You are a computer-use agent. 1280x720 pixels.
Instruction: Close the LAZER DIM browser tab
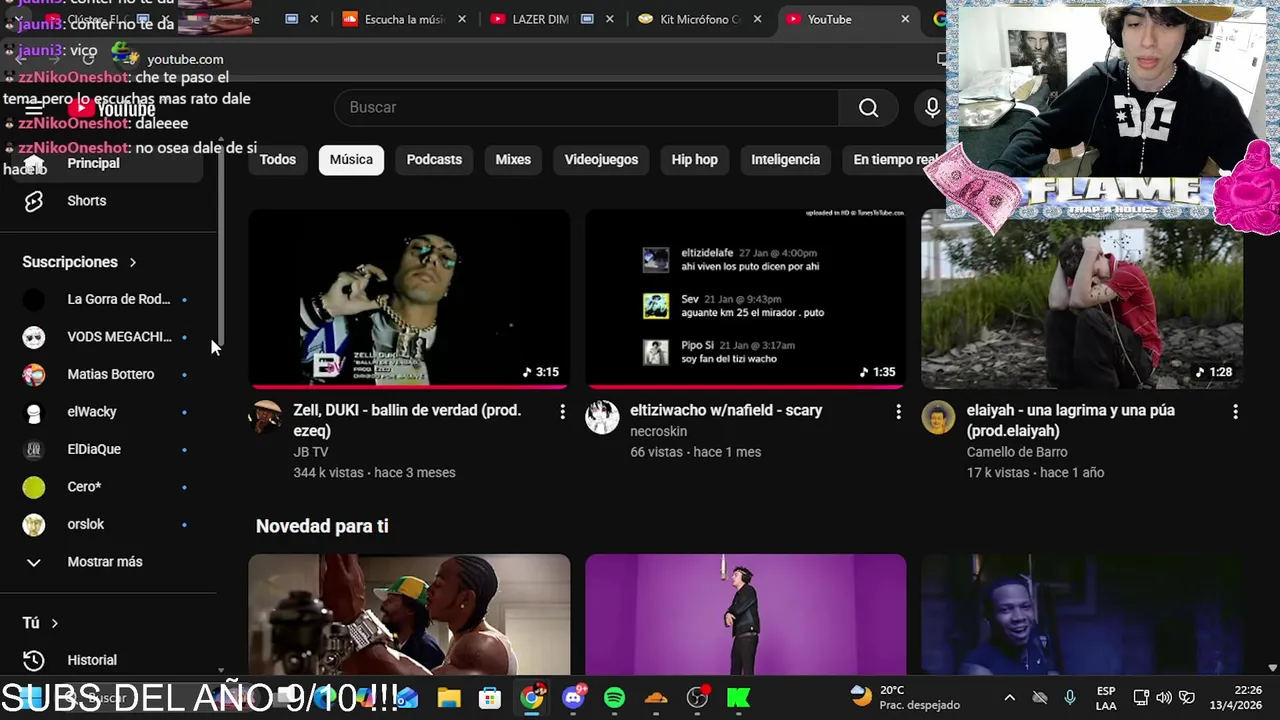pos(610,19)
